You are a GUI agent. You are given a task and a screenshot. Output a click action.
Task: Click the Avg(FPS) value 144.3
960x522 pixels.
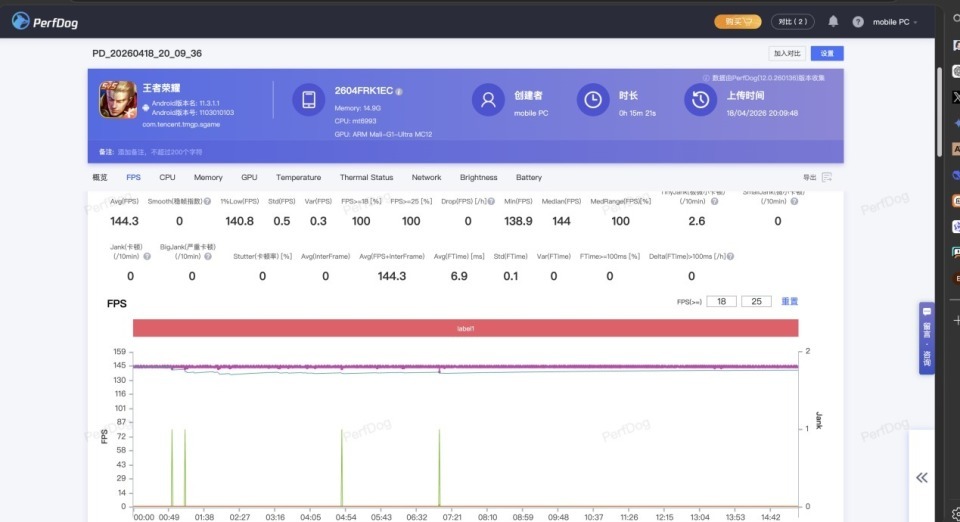[x=124, y=221]
